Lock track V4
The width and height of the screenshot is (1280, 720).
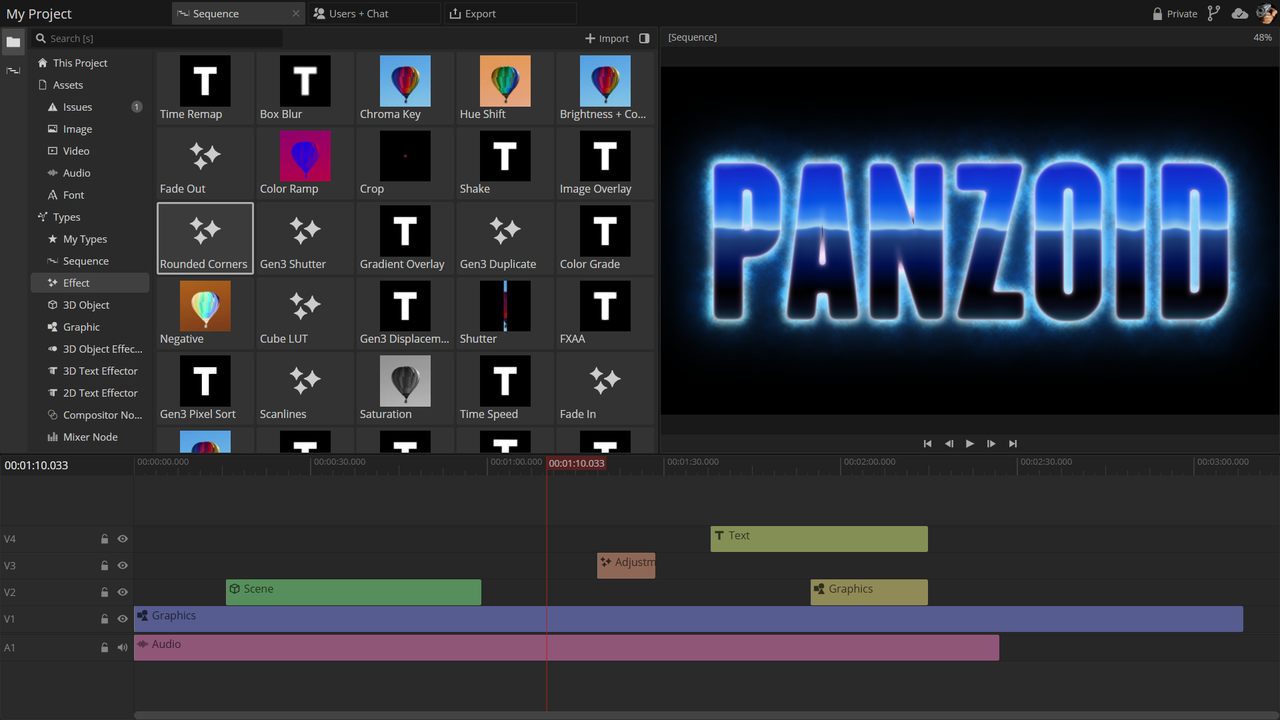(x=104, y=539)
